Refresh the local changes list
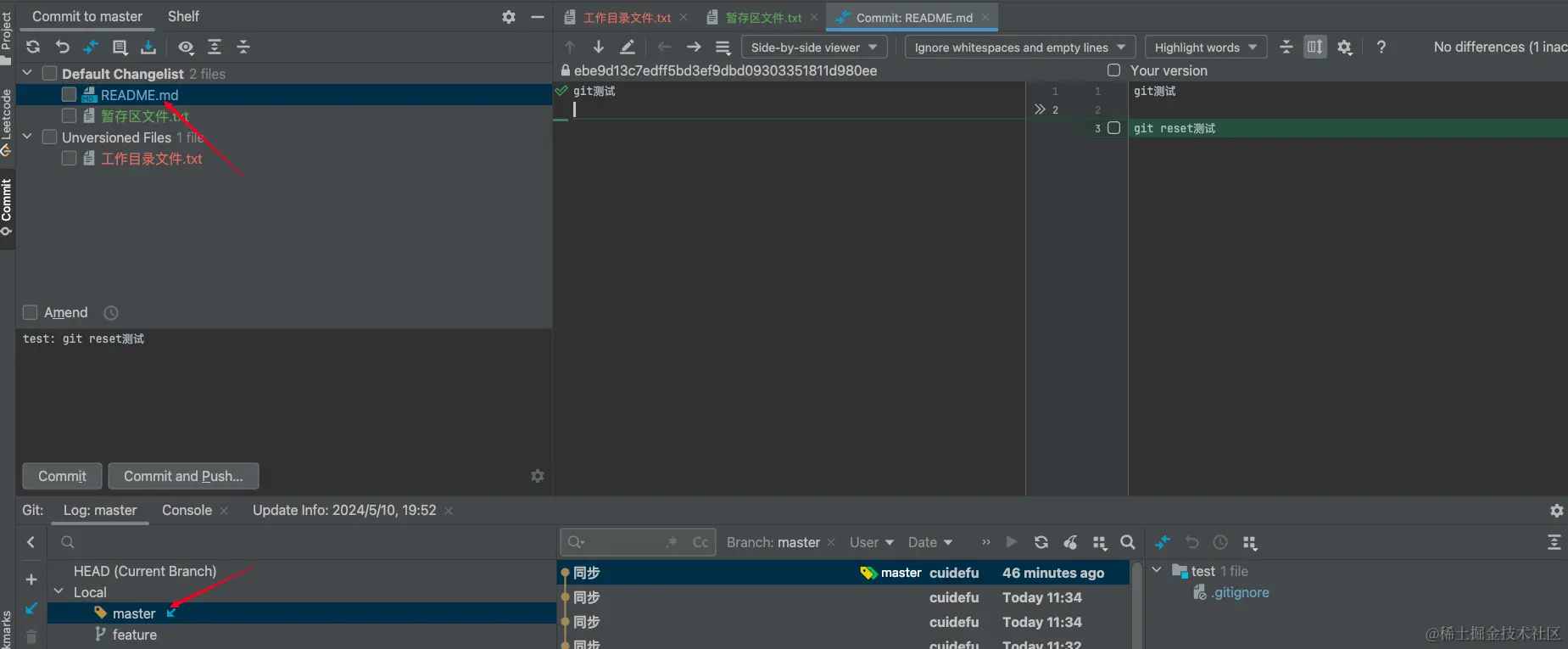 [x=33, y=48]
